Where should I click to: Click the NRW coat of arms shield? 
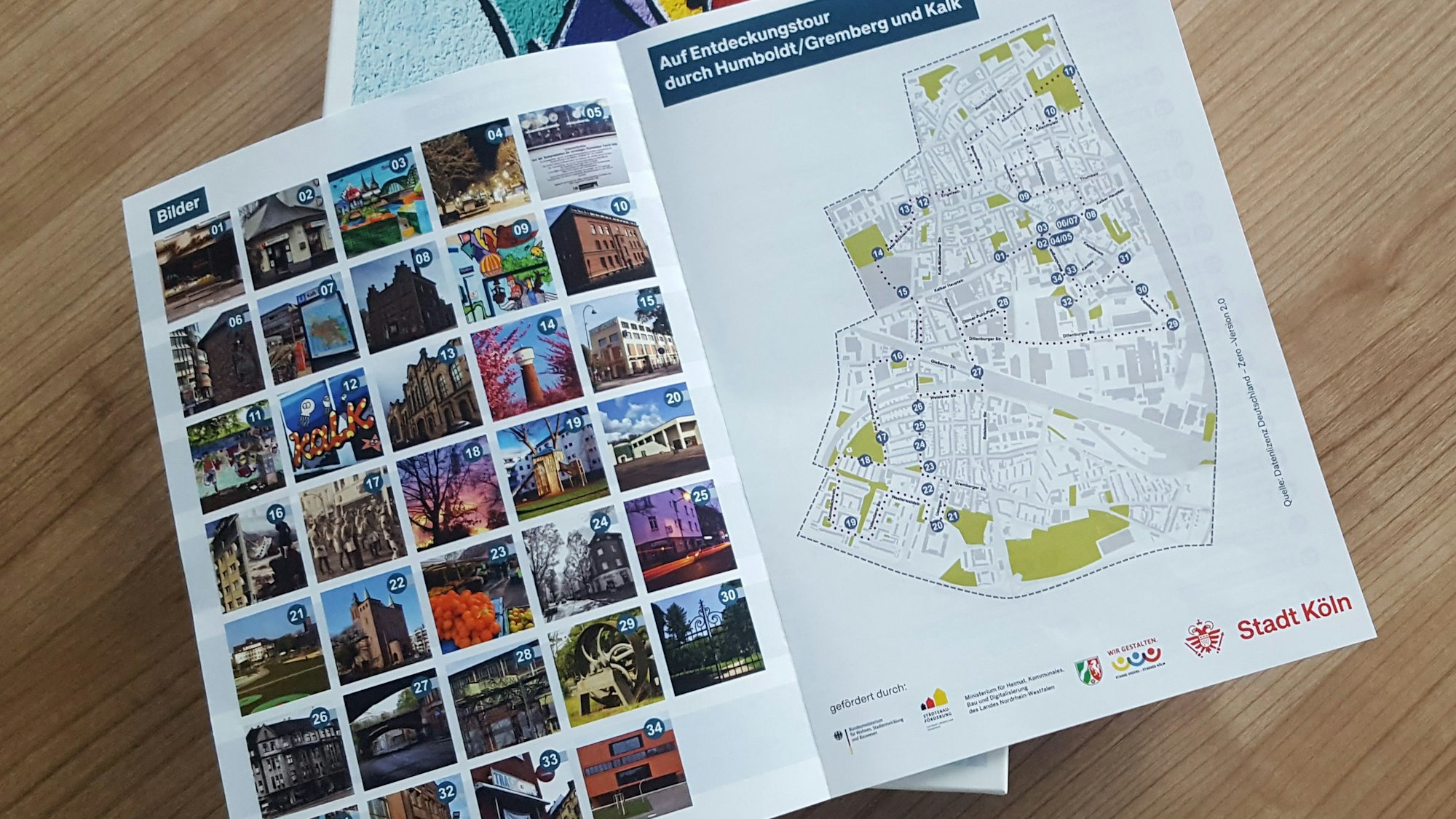tap(1088, 671)
